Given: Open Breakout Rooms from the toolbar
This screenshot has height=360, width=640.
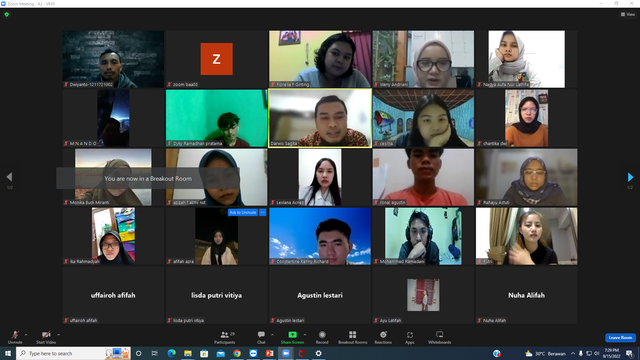Looking at the screenshot, I should coord(353,337).
